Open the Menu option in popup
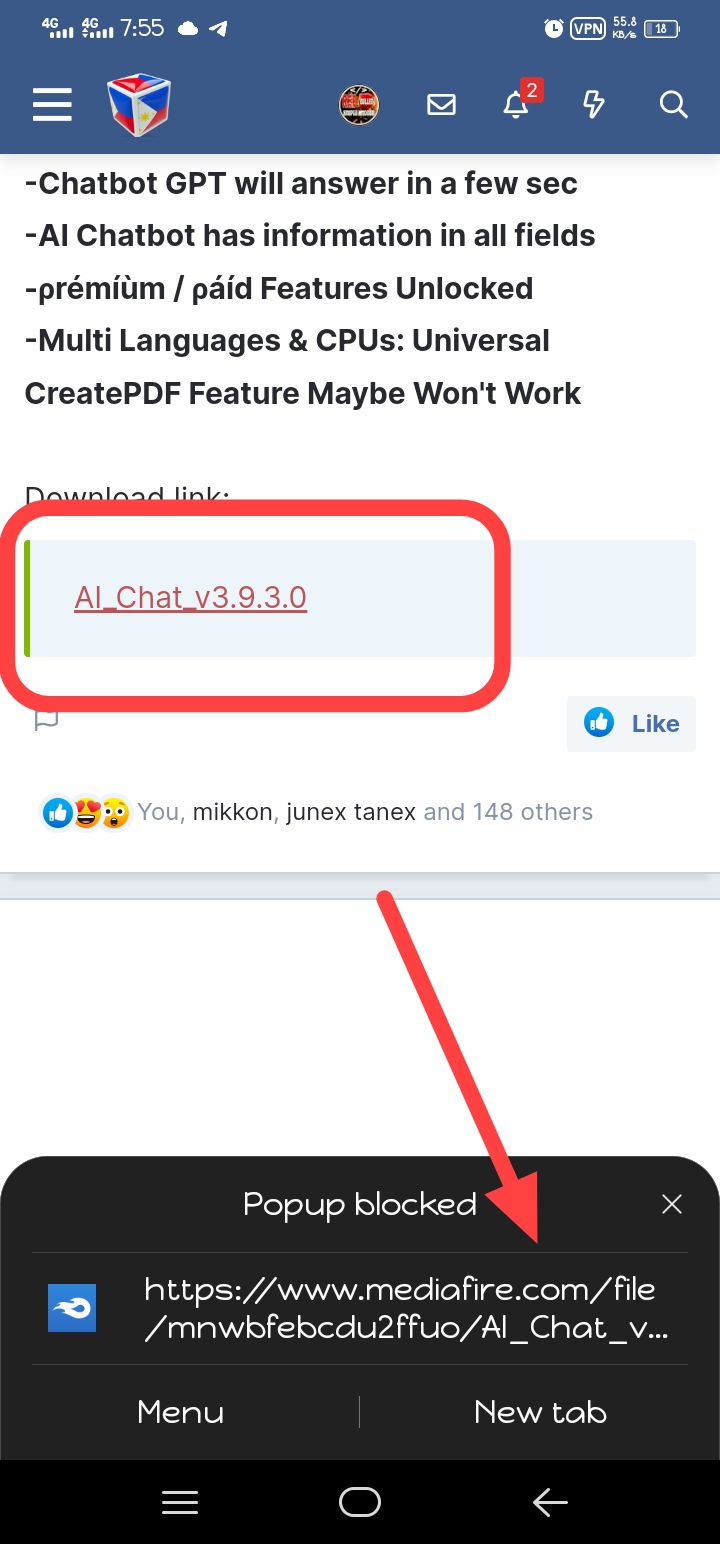The width and height of the screenshot is (720, 1544). 181,1412
